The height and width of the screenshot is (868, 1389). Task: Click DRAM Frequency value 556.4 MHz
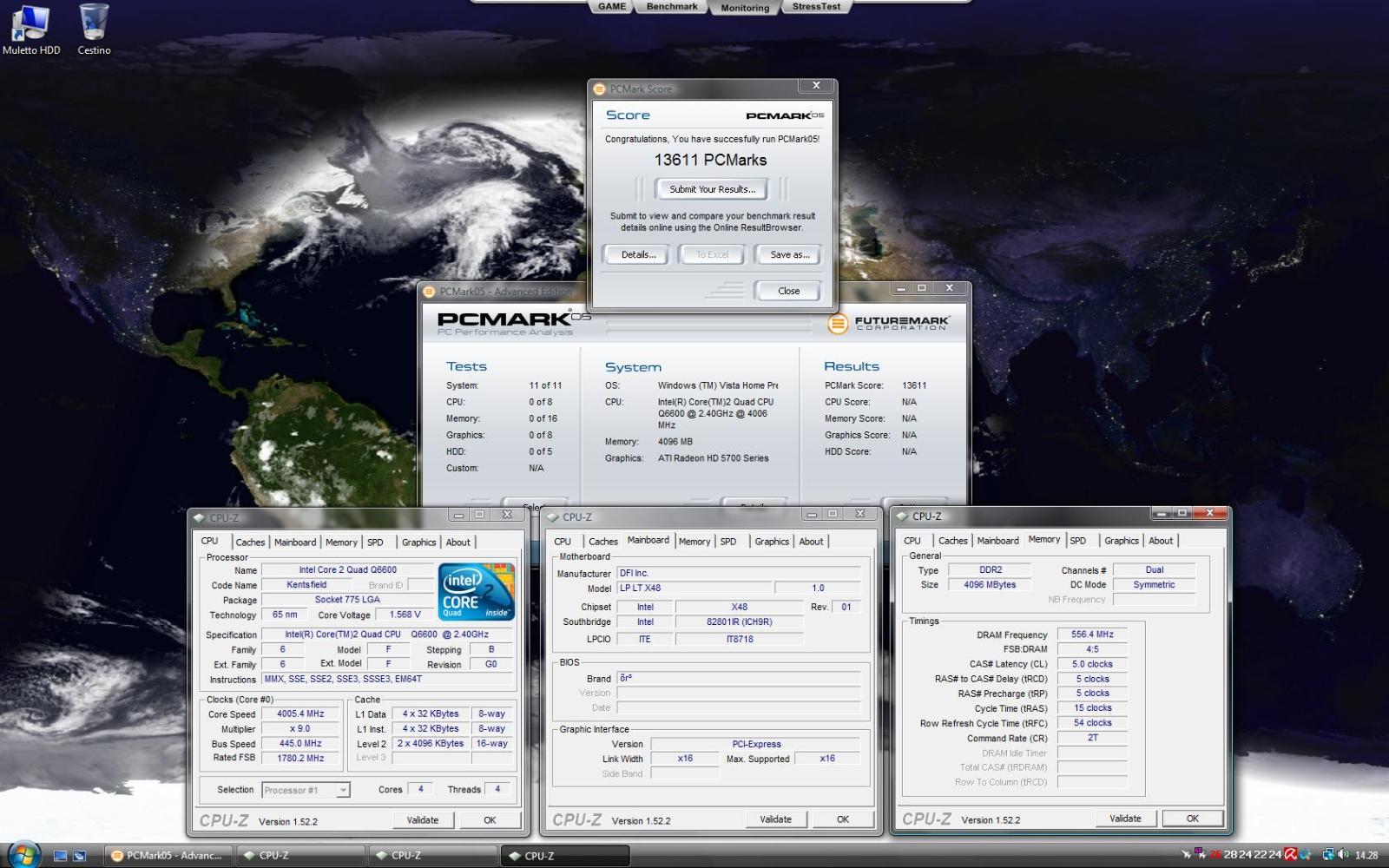pyautogui.click(x=1092, y=635)
